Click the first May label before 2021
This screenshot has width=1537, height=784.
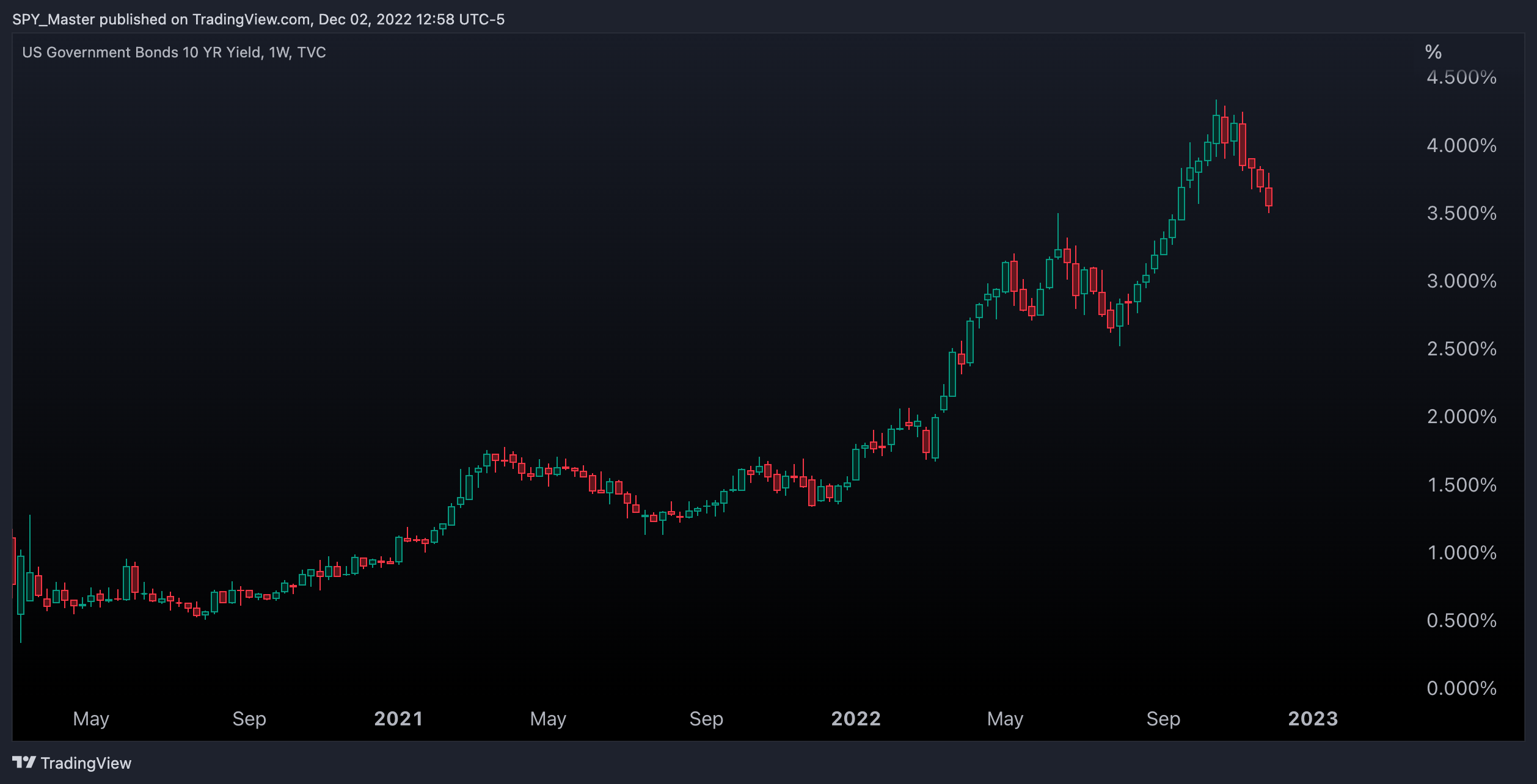[91, 719]
